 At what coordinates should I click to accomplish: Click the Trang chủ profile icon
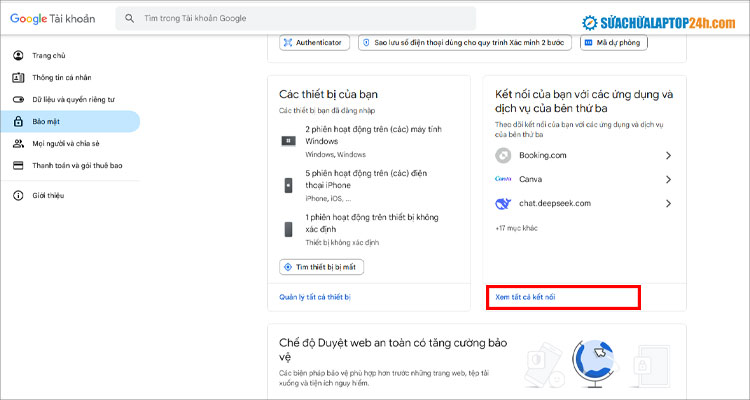pyautogui.click(x=18, y=56)
